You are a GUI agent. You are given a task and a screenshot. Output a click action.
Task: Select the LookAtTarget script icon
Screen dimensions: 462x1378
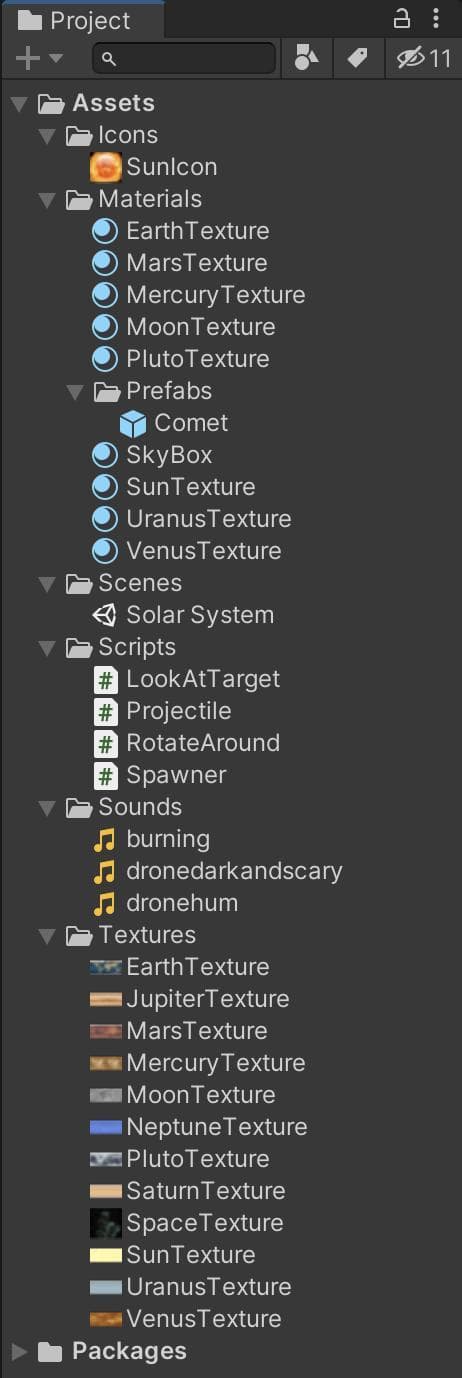tap(105, 680)
